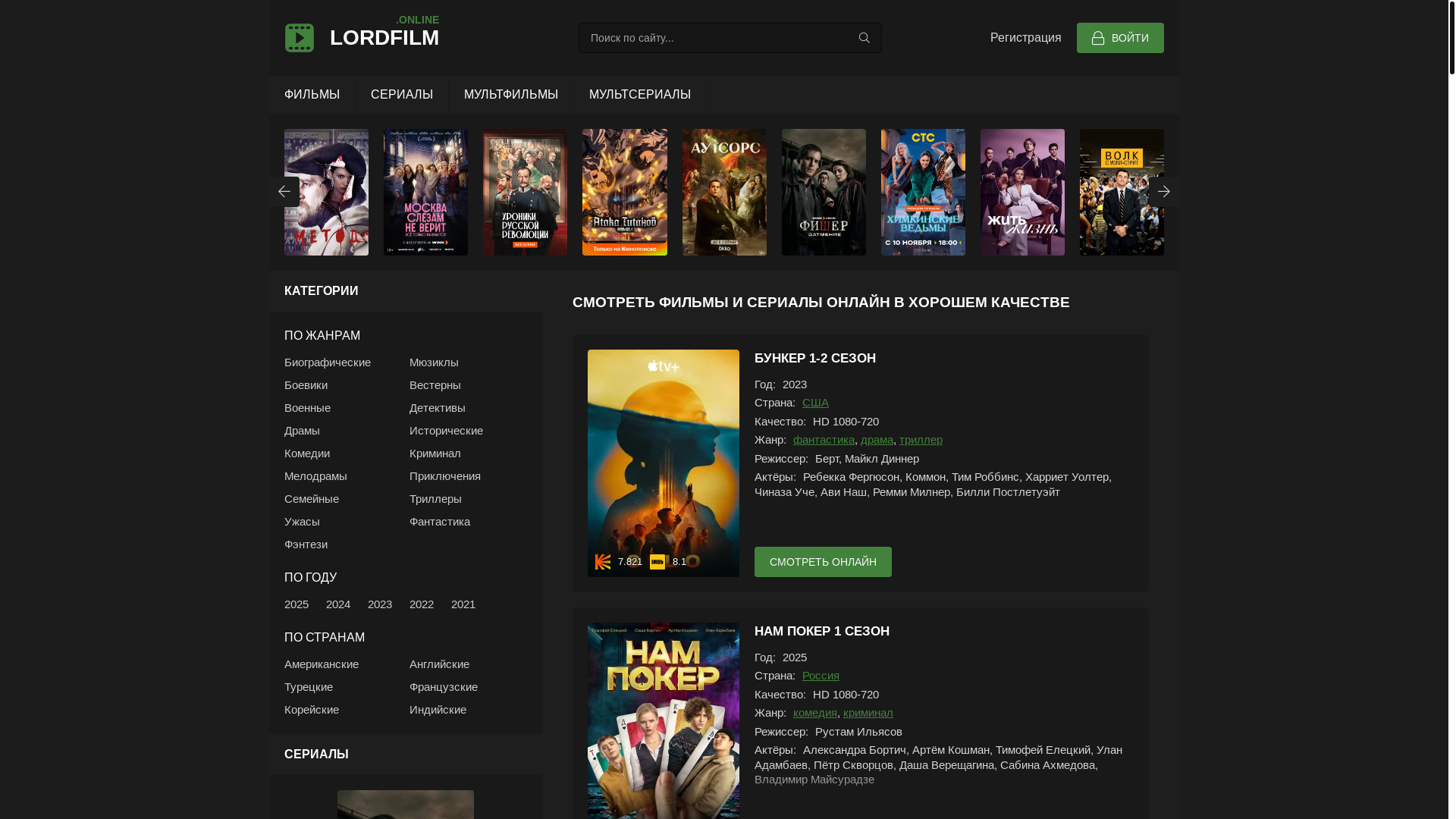Screen dimensions: 1456x819
Task: Click the комедия genre tag
Action: pos(815,713)
